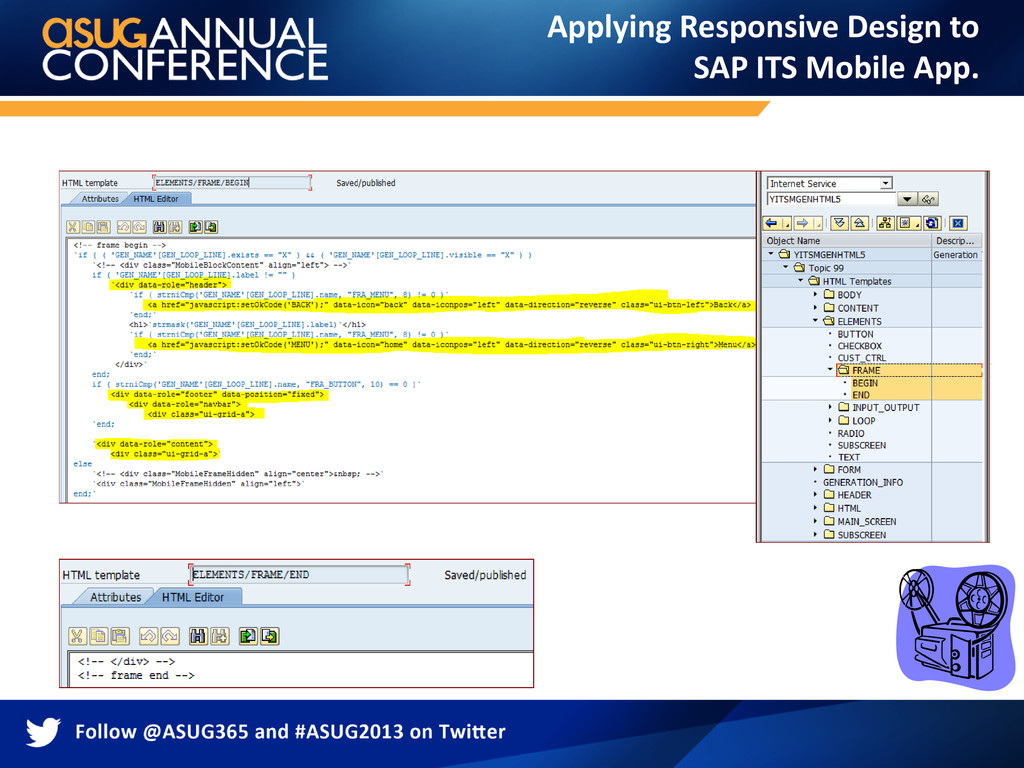
Task: Switch to Attributes tab of FRAME/END template
Action: [x=115, y=597]
